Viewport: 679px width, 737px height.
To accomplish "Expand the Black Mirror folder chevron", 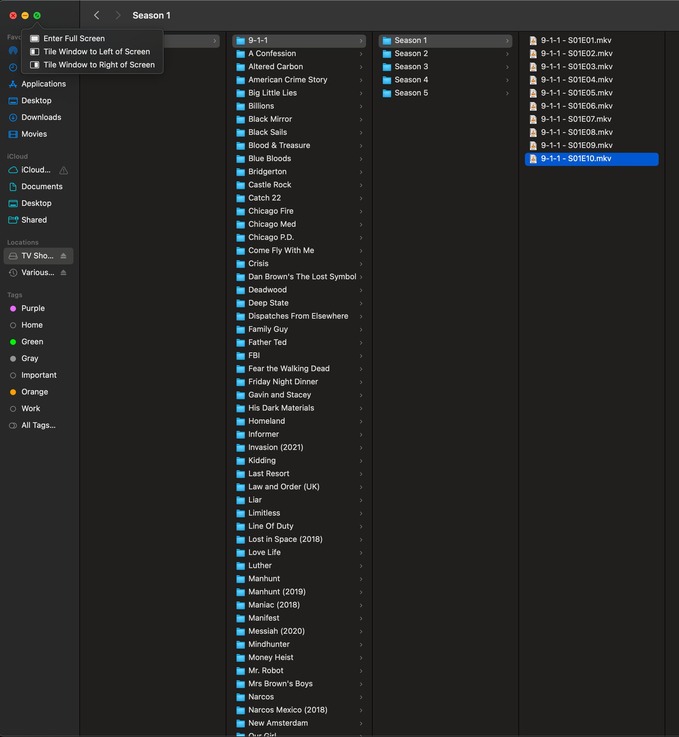I will [361, 120].
